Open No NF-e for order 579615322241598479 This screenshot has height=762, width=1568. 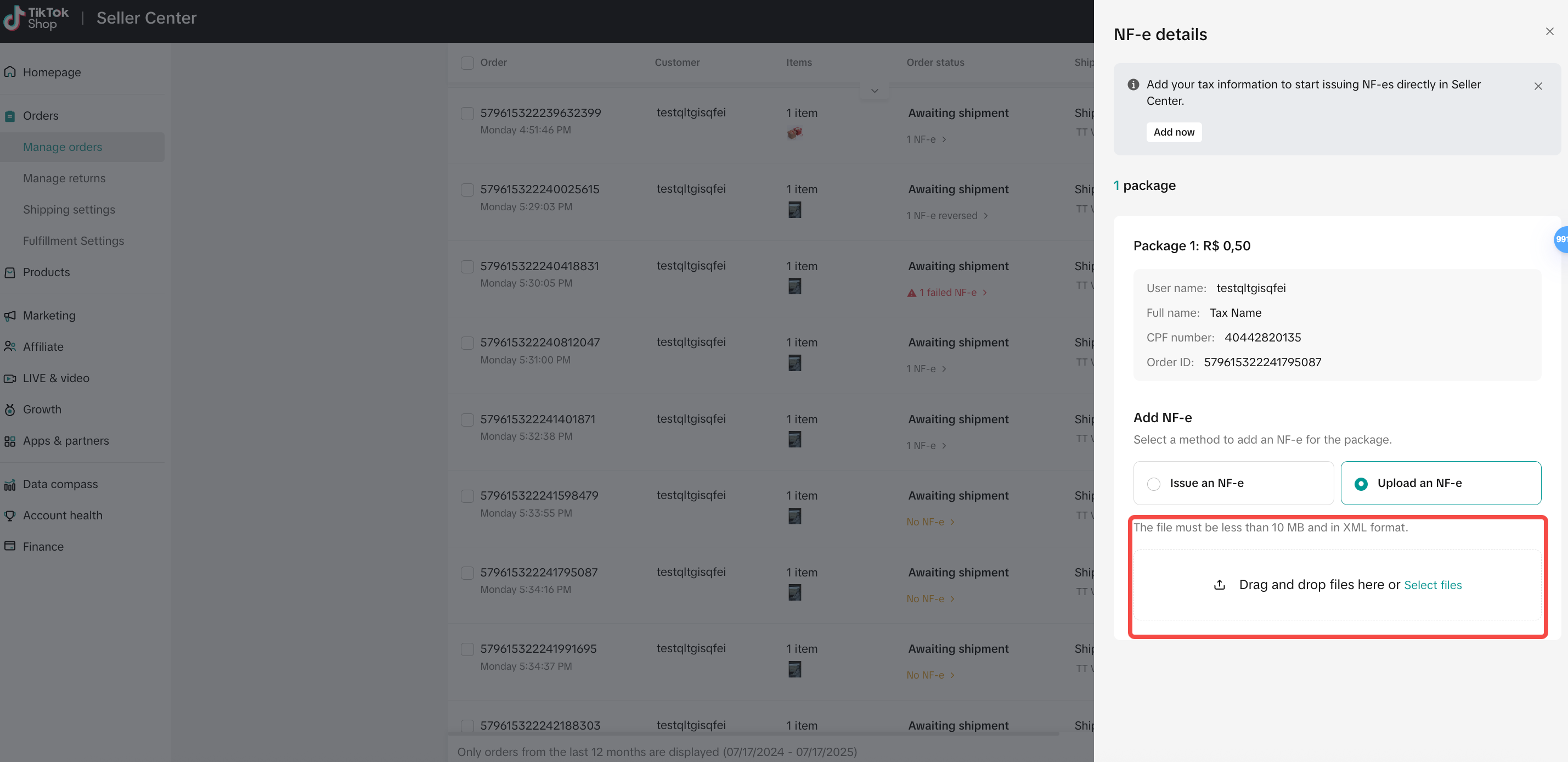click(x=930, y=522)
